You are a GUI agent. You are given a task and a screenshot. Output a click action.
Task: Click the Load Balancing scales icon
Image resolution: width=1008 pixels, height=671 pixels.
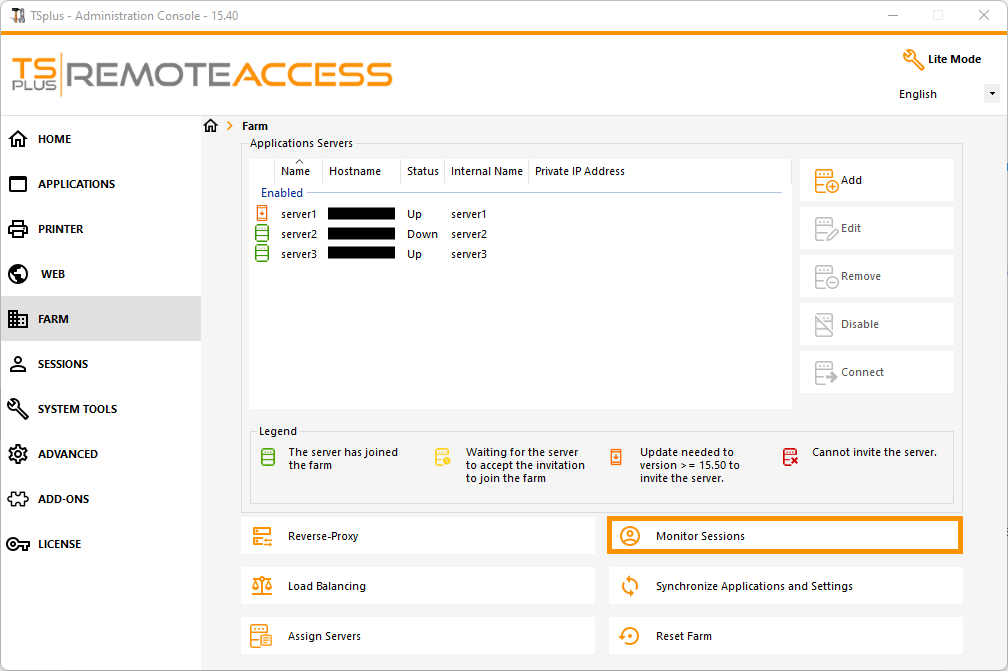[x=262, y=586]
